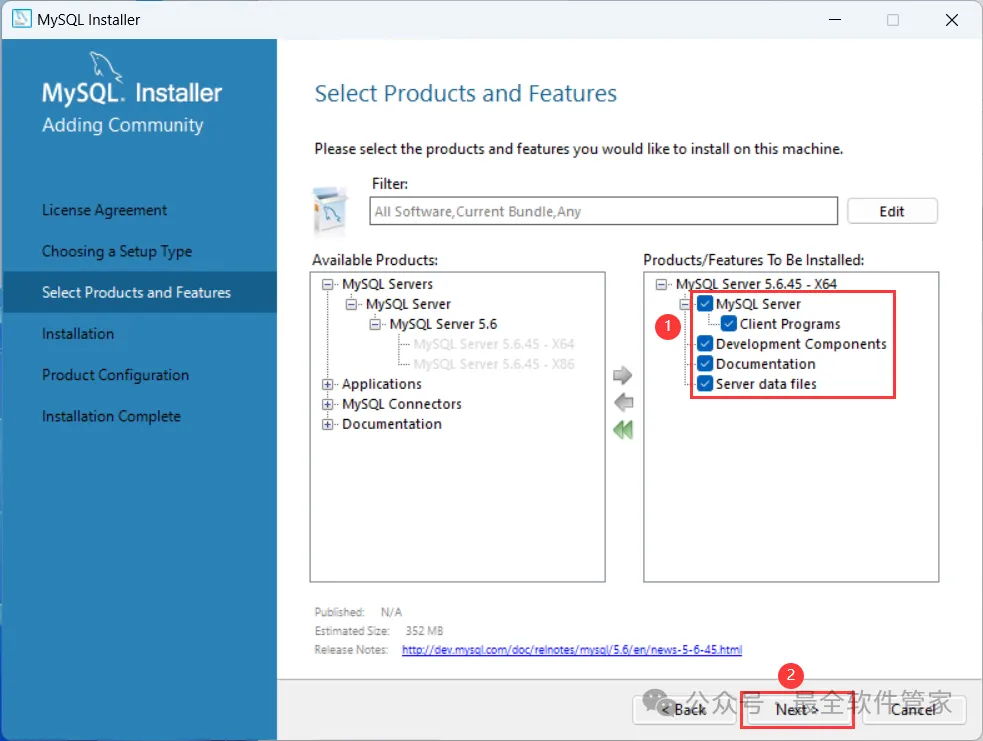This screenshot has height=741, width=983.
Task: Collapse the MySQL Server 5.6 node
Action: click(x=375, y=325)
